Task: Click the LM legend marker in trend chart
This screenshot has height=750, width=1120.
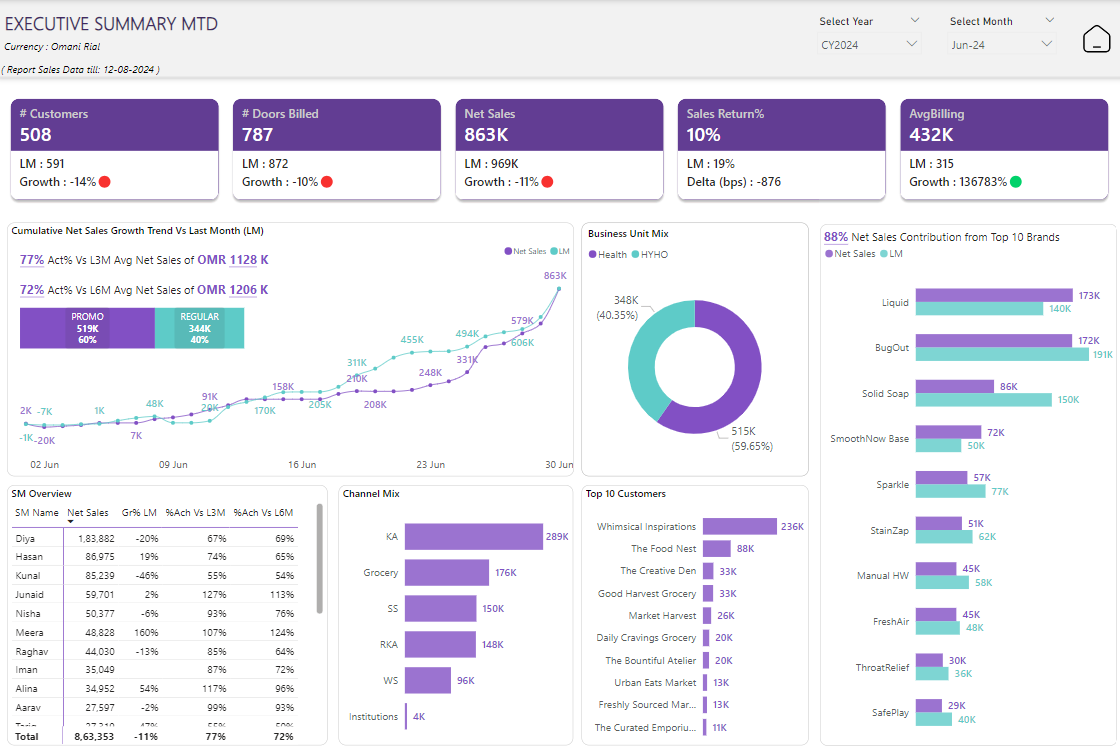Action: tap(554, 251)
